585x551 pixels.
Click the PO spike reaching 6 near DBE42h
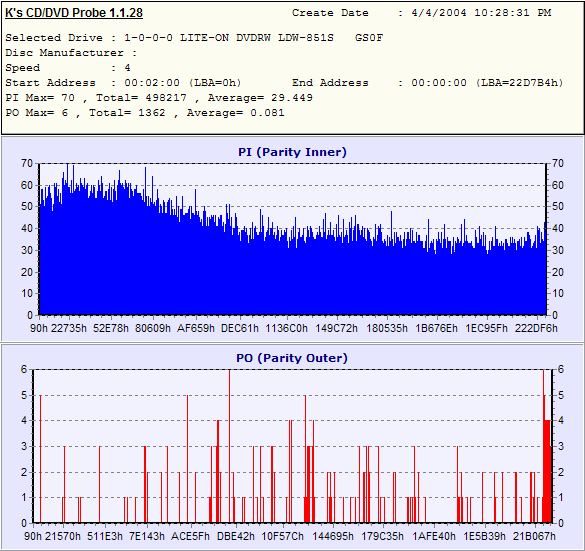coord(229,446)
